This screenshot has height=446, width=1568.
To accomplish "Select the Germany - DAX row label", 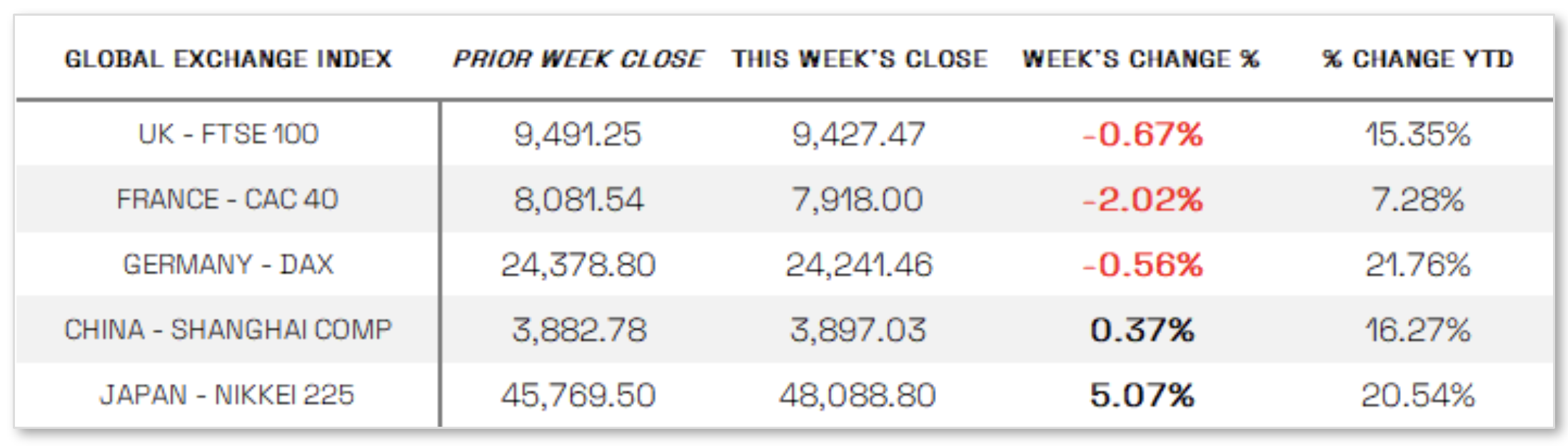I will [x=228, y=264].
